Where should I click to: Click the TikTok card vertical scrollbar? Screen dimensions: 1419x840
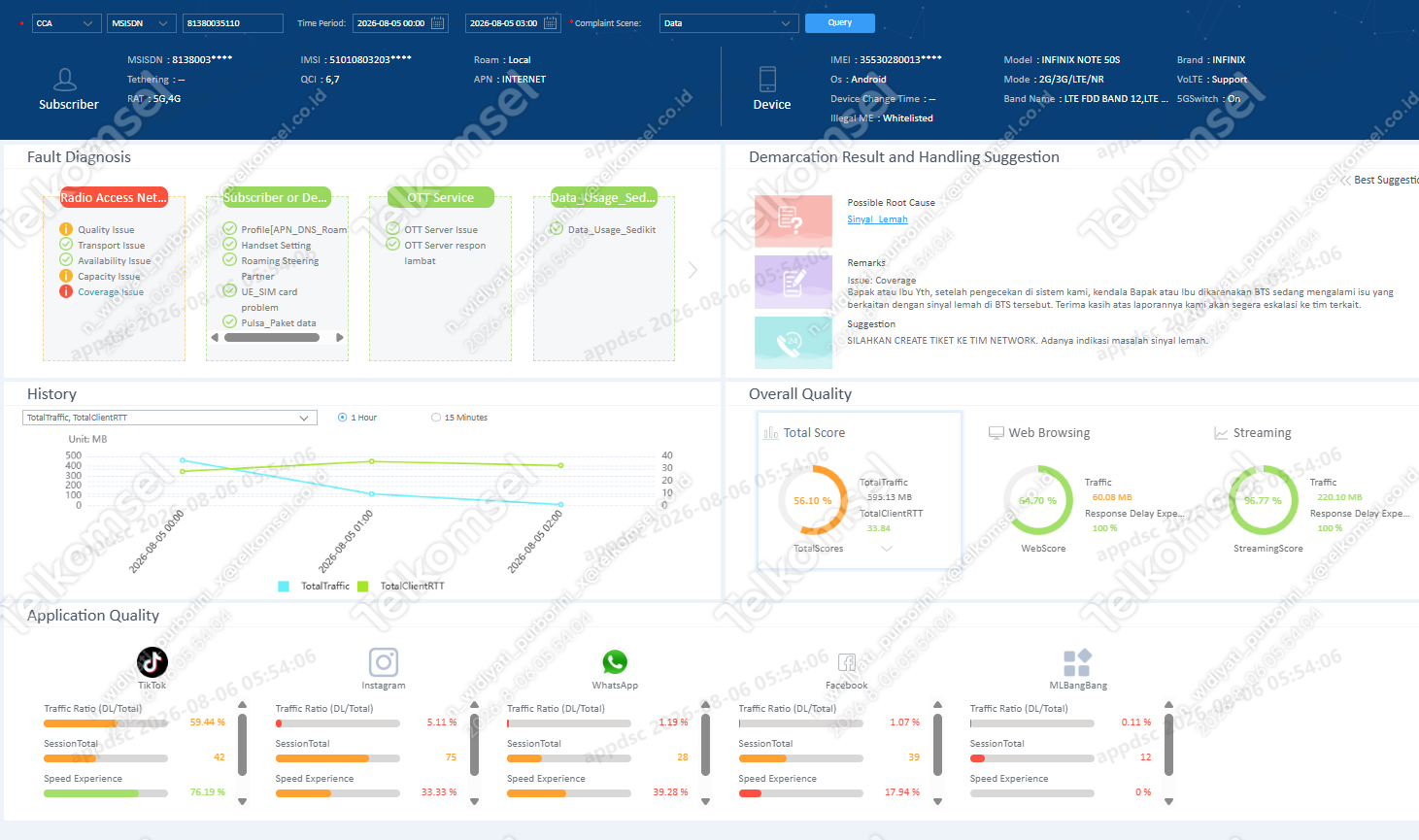click(x=242, y=745)
